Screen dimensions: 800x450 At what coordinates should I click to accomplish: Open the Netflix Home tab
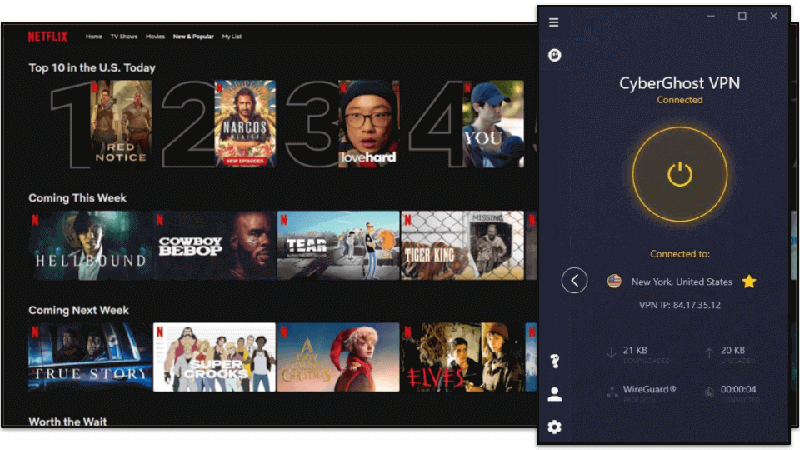click(x=94, y=37)
